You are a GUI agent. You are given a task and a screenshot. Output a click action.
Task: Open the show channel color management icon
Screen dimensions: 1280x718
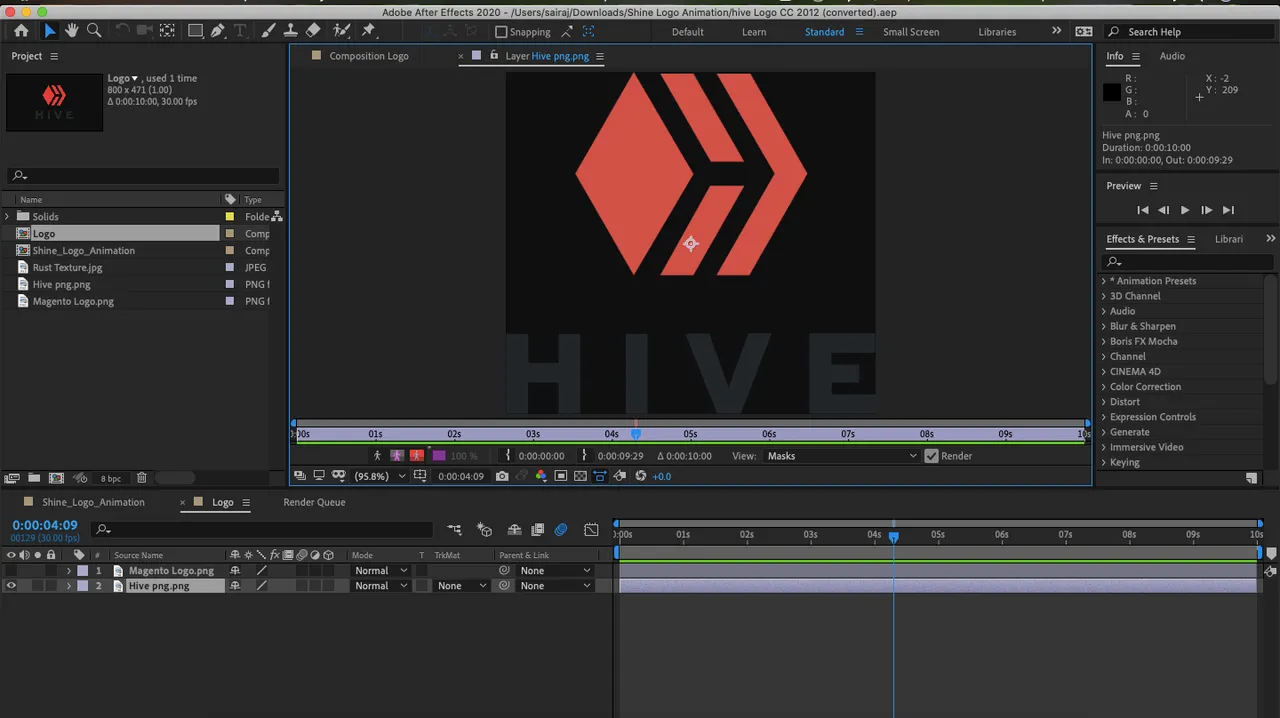[x=541, y=476]
